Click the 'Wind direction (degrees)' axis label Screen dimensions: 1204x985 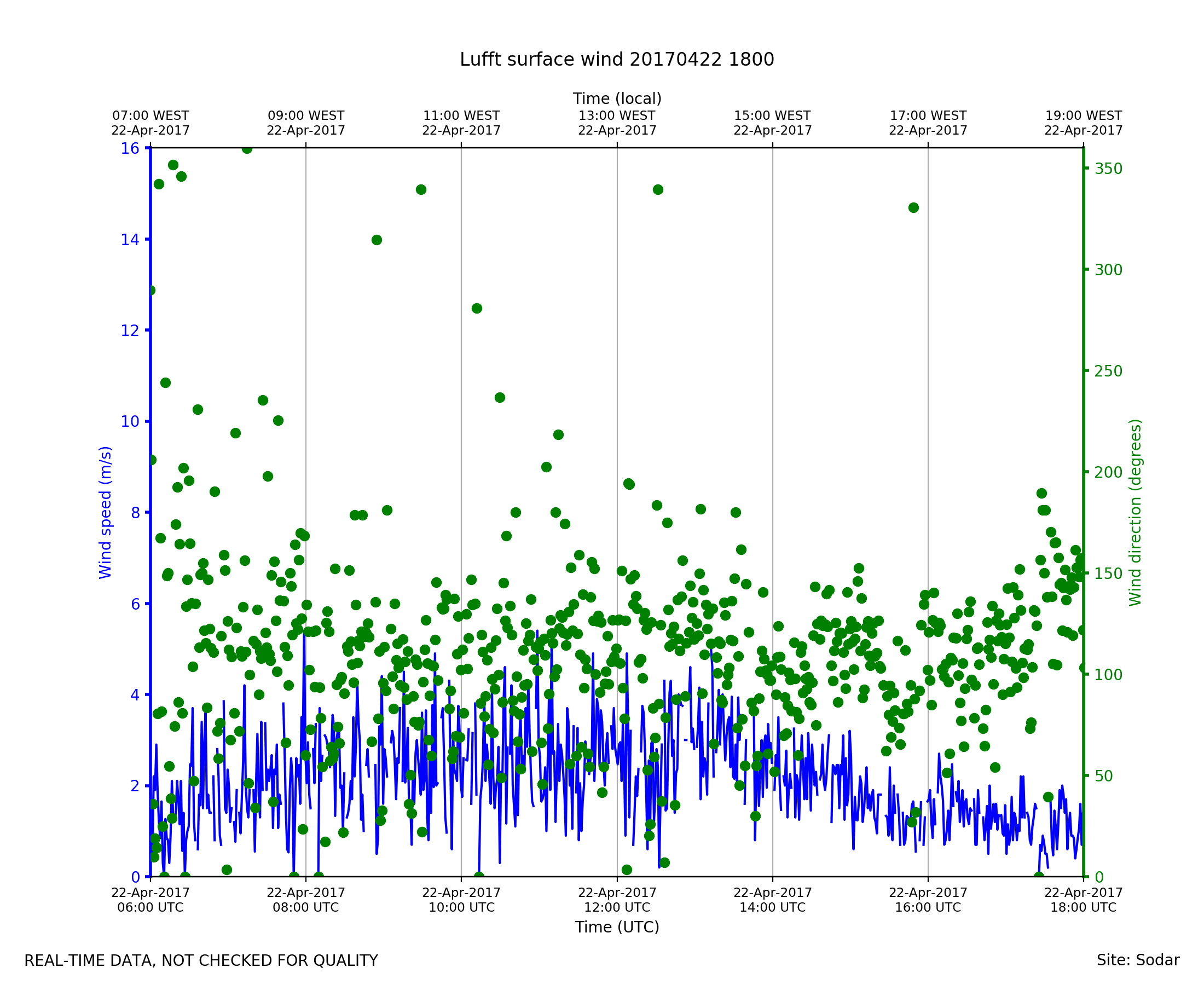coord(1135,512)
